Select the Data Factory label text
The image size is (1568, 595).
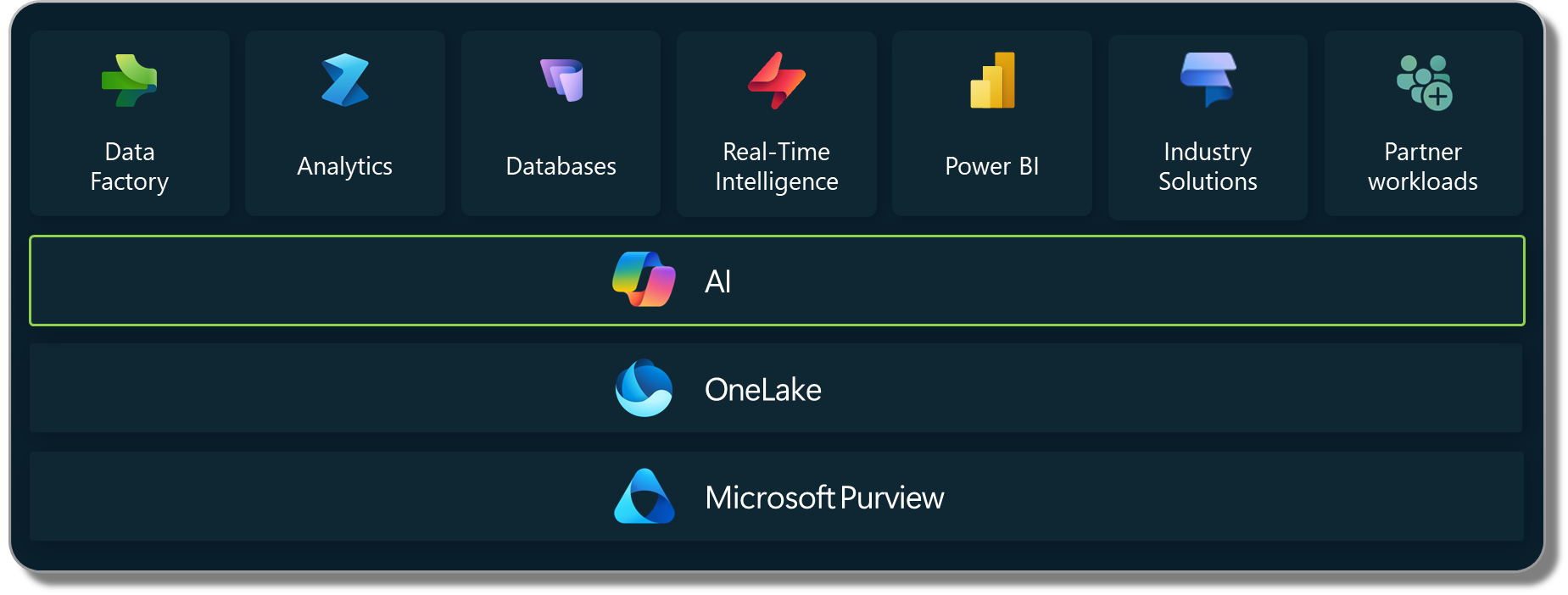click(130, 166)
